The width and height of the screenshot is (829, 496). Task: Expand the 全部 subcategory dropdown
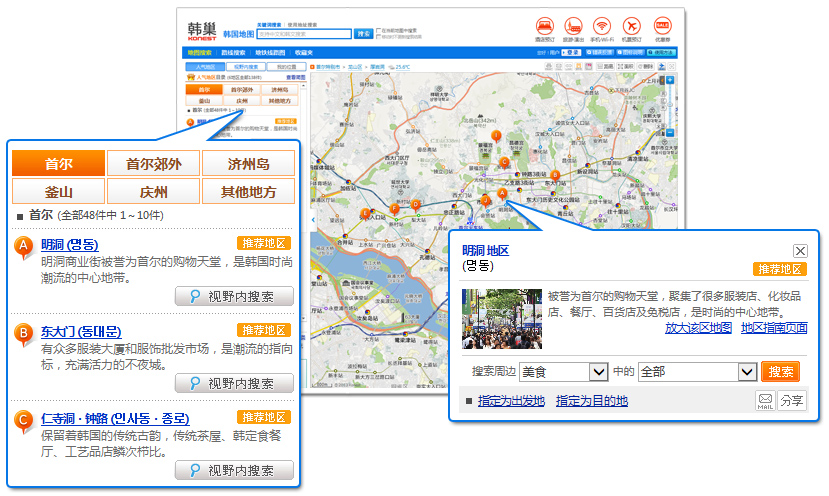[x=746, y=372]
